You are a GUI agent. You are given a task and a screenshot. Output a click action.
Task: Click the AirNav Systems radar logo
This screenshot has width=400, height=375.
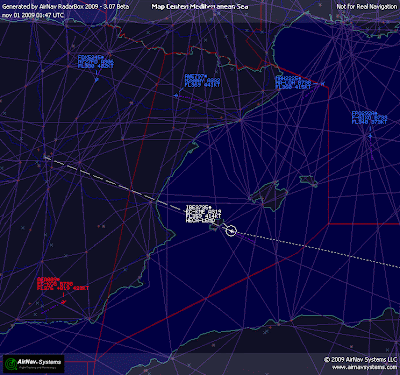tap(34, 364)
